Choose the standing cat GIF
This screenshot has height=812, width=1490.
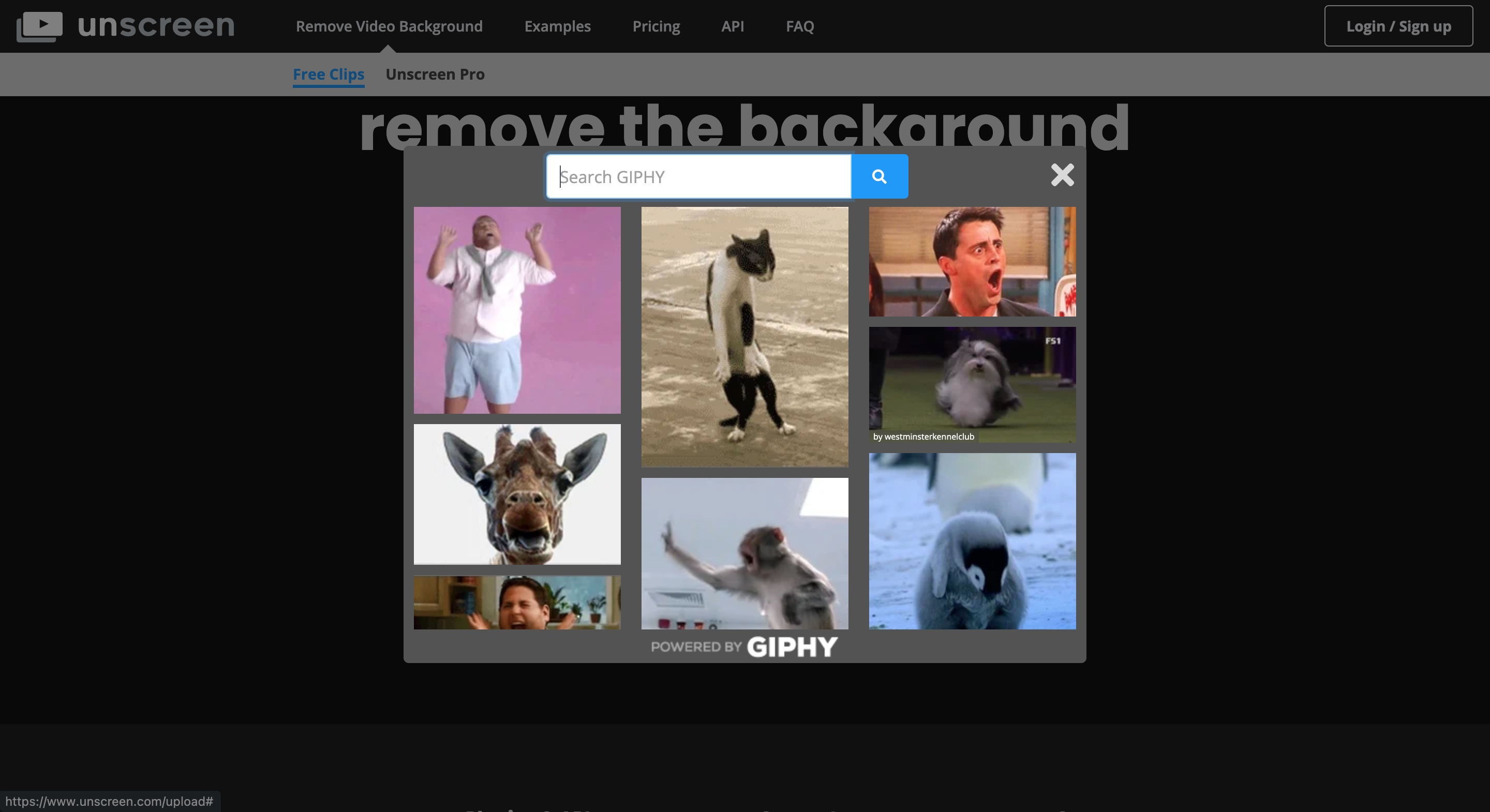(x=744, y=337)
